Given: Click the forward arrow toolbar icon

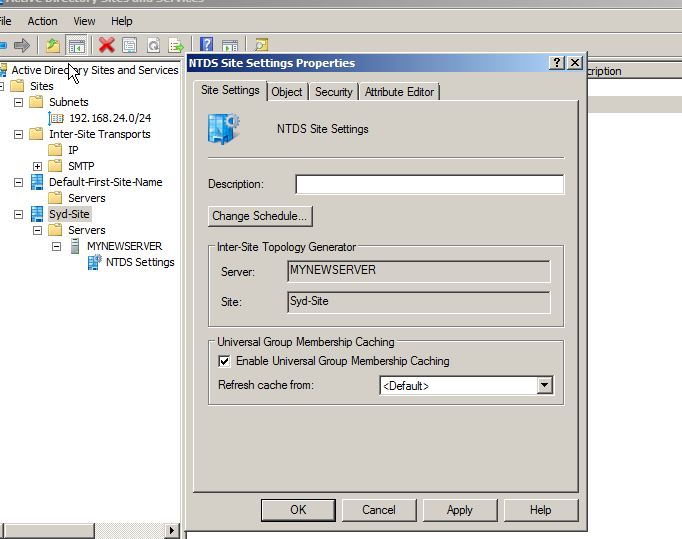Looking at the screenshot, I should [22, 45].
